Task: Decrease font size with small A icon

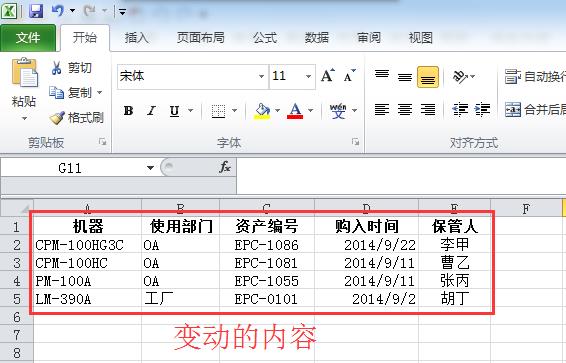Action: pyautogui.click(x=349, y=76)
